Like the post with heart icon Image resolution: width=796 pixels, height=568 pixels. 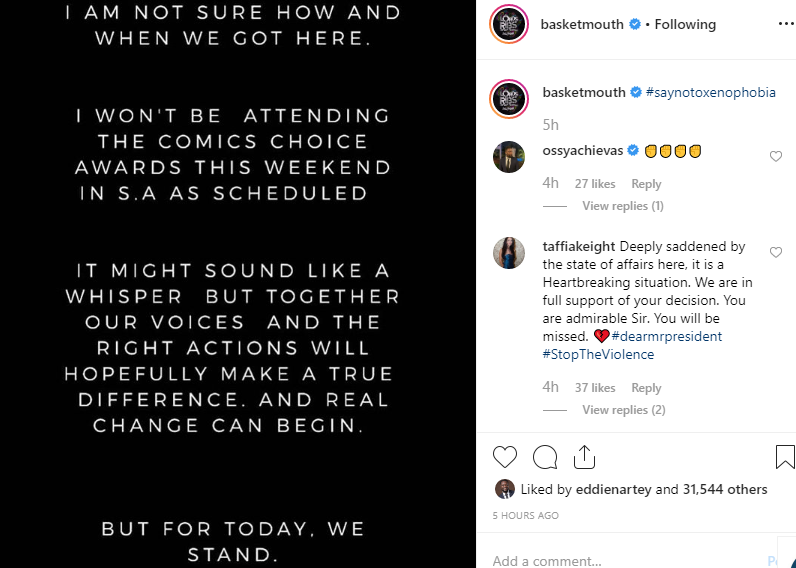click(506, 457)
